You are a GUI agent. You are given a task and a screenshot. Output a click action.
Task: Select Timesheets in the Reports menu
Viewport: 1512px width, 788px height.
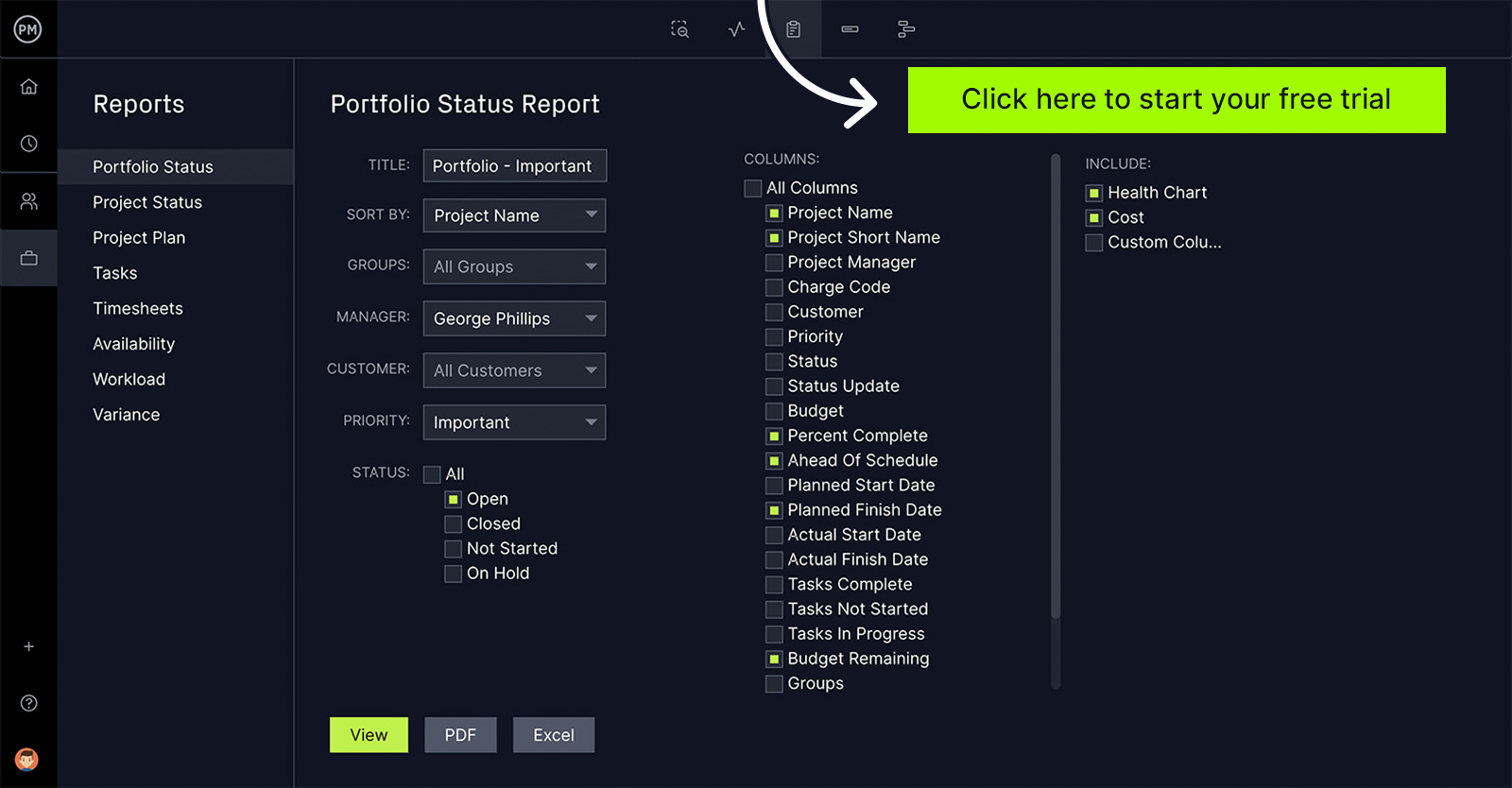coord(138,308)
